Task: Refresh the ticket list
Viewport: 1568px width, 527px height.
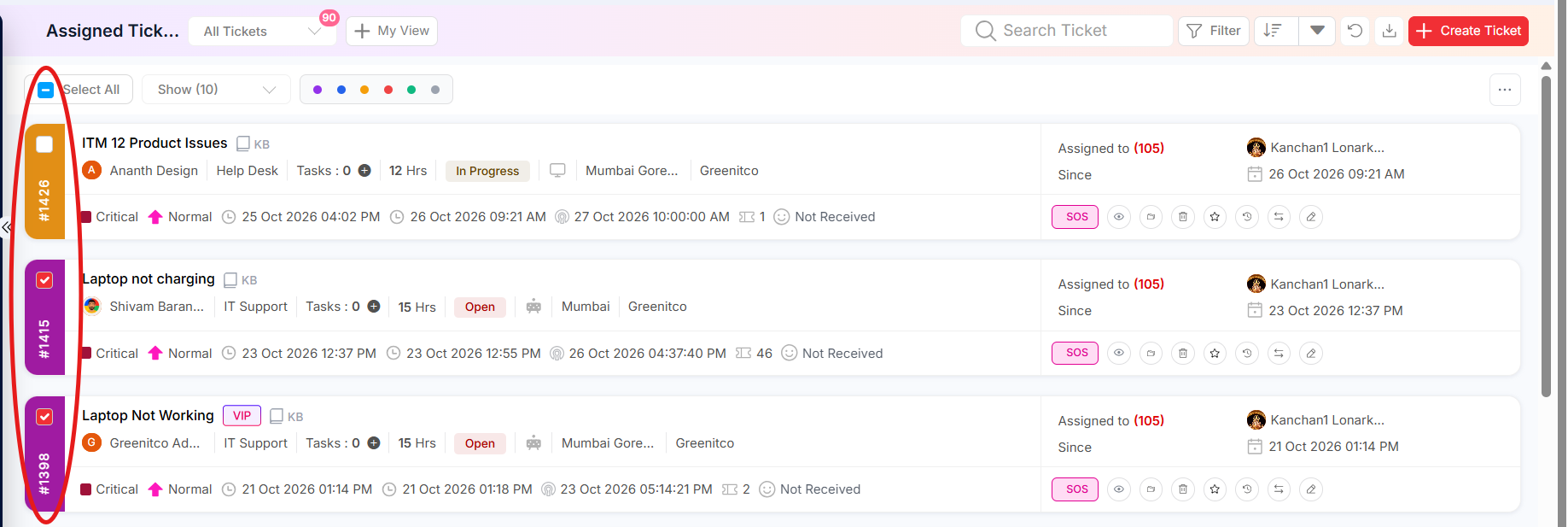Action: [1355, 31]
